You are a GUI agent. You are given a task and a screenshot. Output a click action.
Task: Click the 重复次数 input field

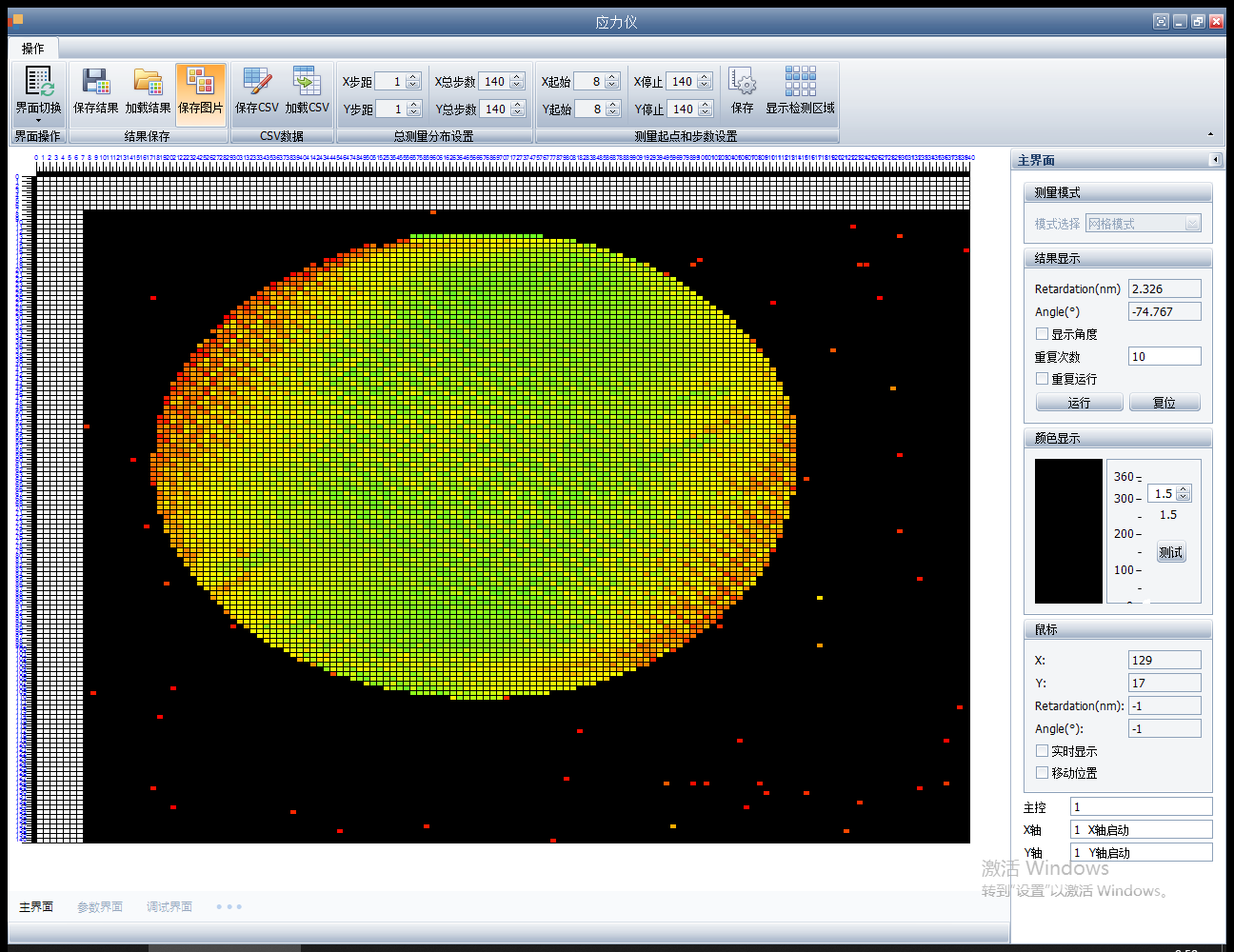1164,357
